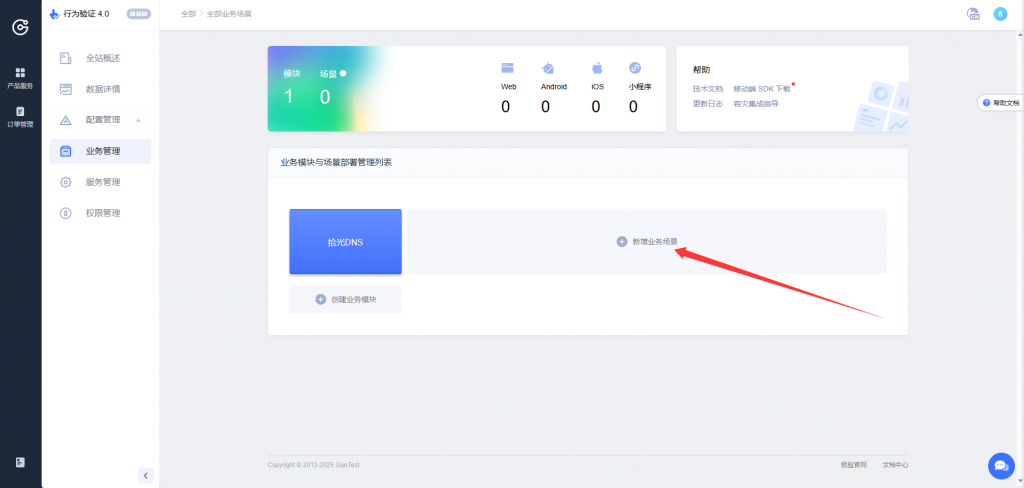The width and height of the screenshot is (1024, 488).
Task: Click the 行为验证 4.0 product title
Action: [x=86, y=14]
